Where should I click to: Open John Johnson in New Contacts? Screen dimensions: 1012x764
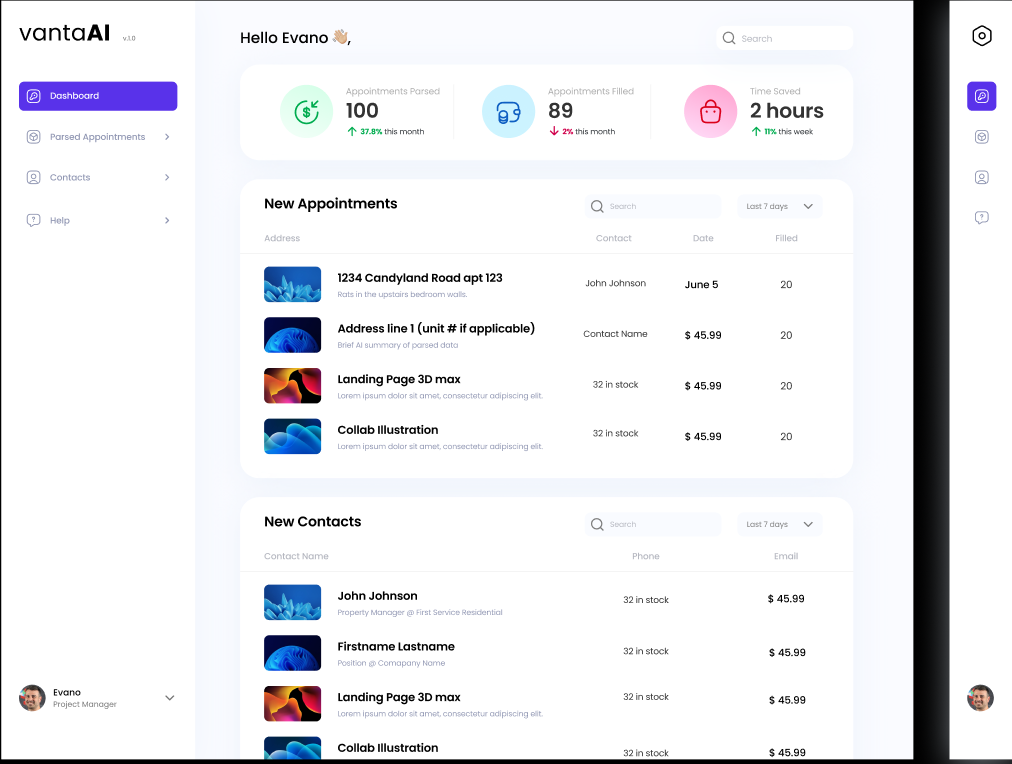(x=377, y=596)
